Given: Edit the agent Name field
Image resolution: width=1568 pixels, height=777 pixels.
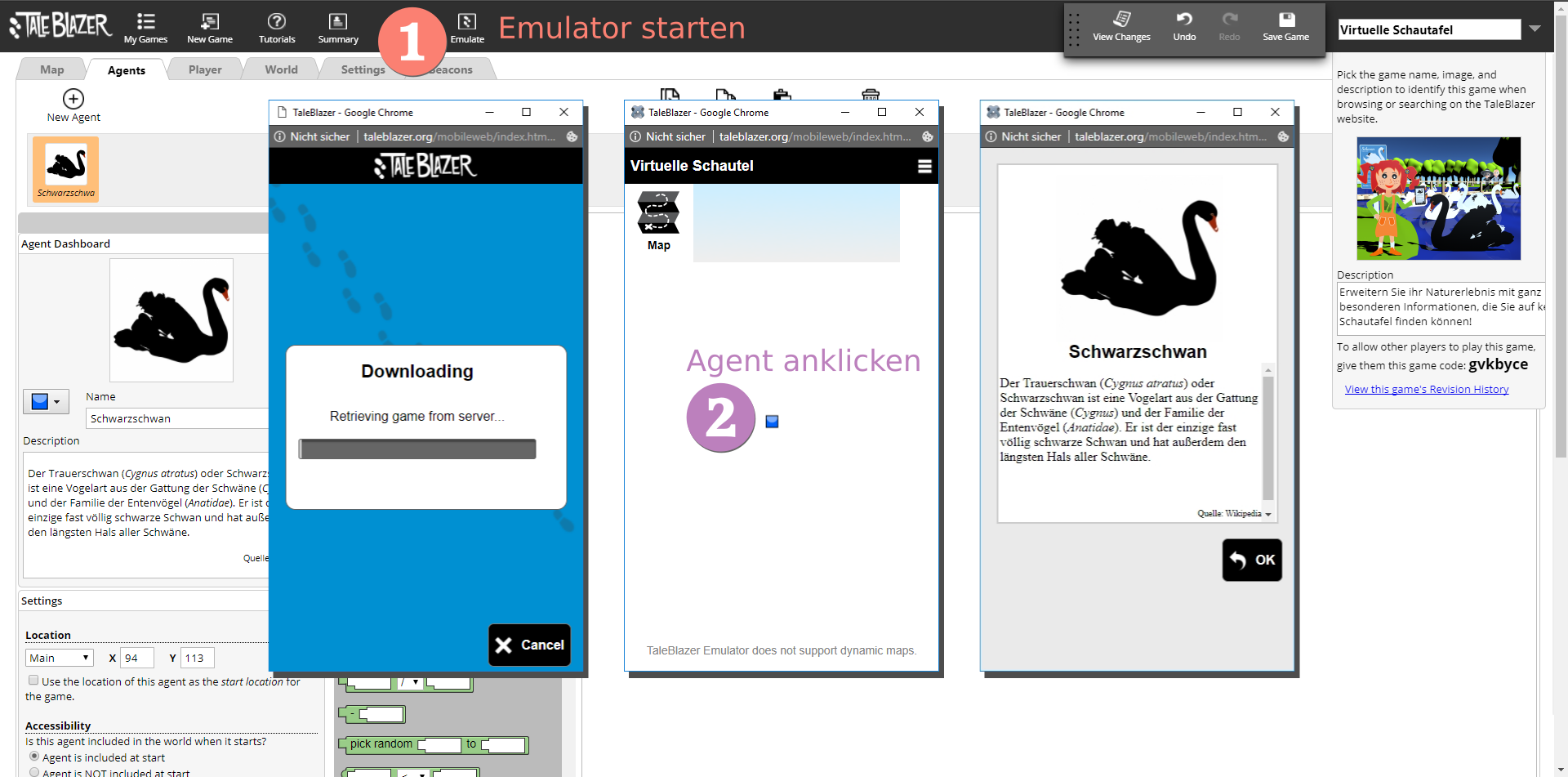Looking at the screenshot, I should [x=176, y=418].
